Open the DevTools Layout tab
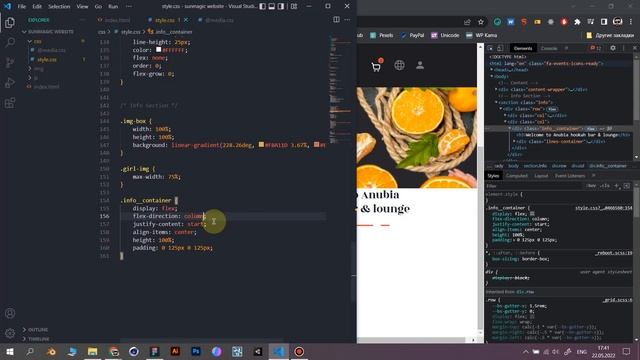Screen dimensions: 640x360 [541, 176]
